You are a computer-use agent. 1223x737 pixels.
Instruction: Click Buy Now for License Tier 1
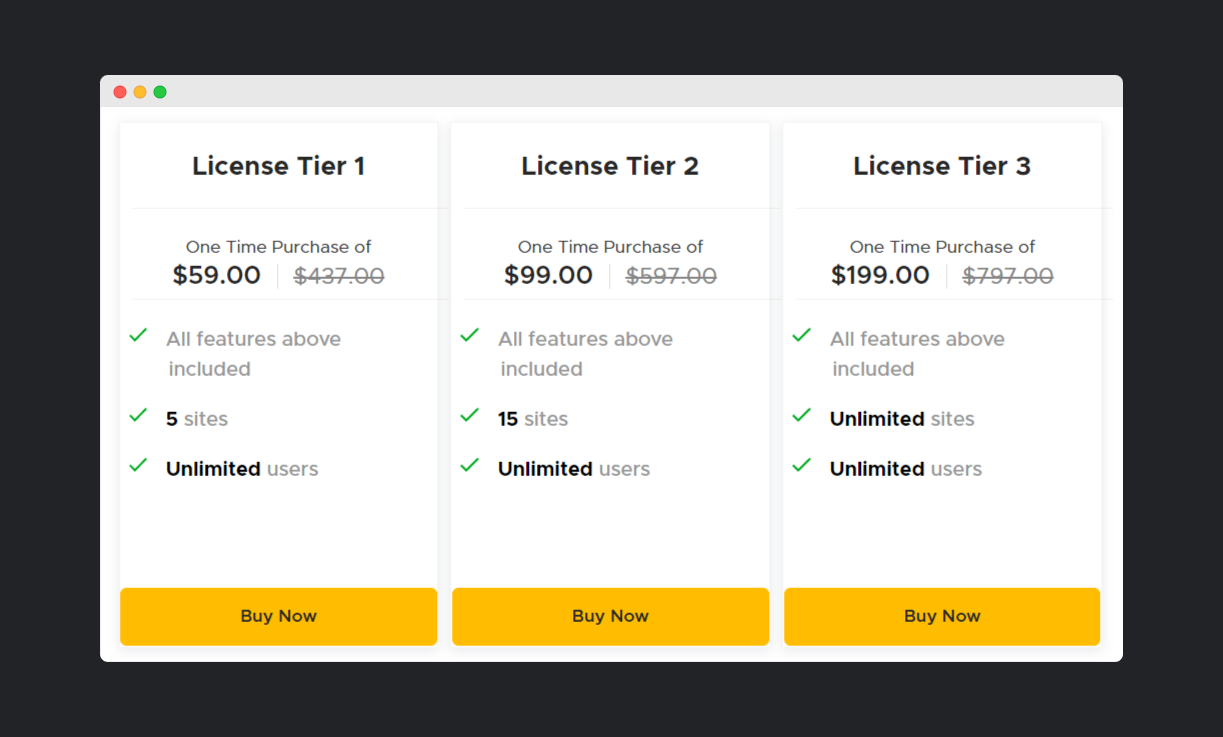pyautogui.click(x=278, y=616)
